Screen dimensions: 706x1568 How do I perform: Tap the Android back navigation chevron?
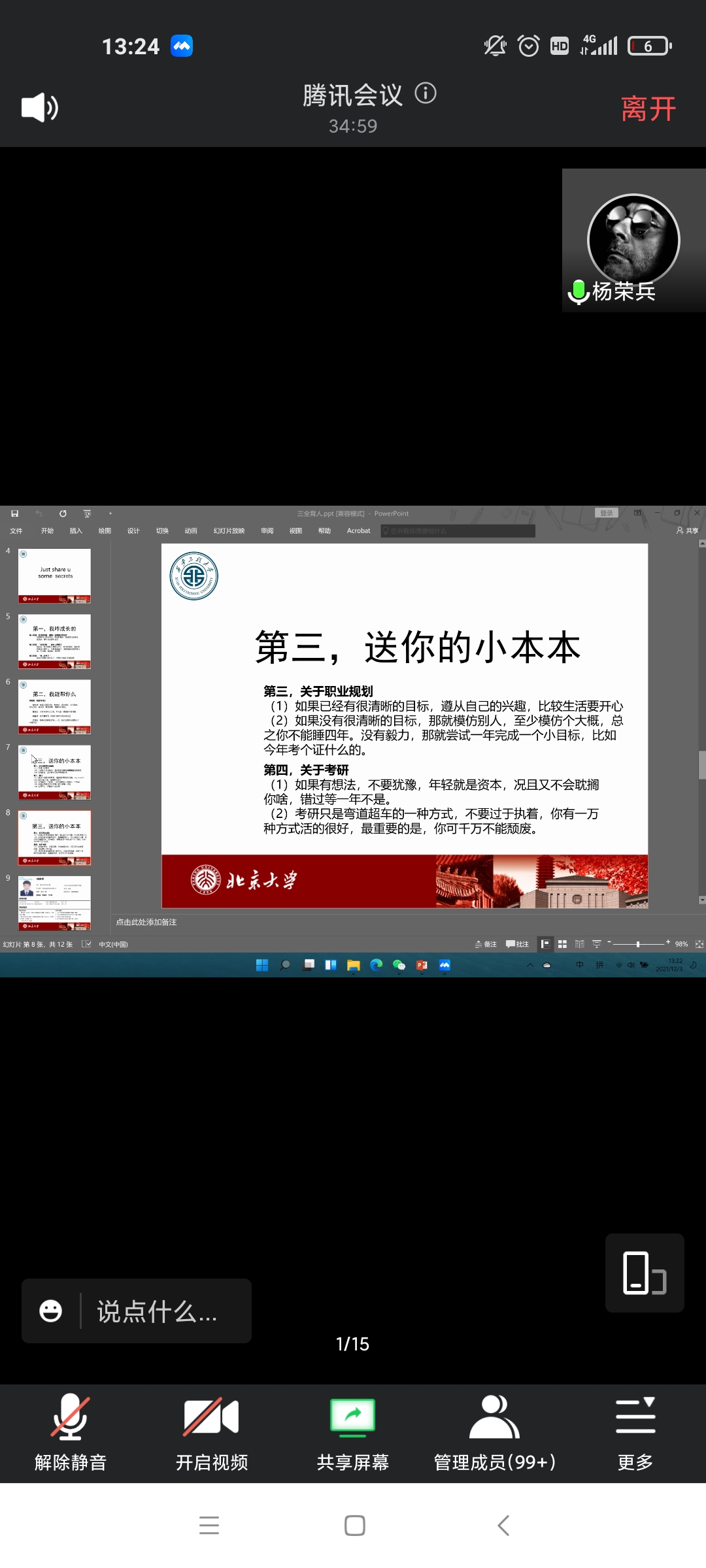click(x=503, y=1526)
